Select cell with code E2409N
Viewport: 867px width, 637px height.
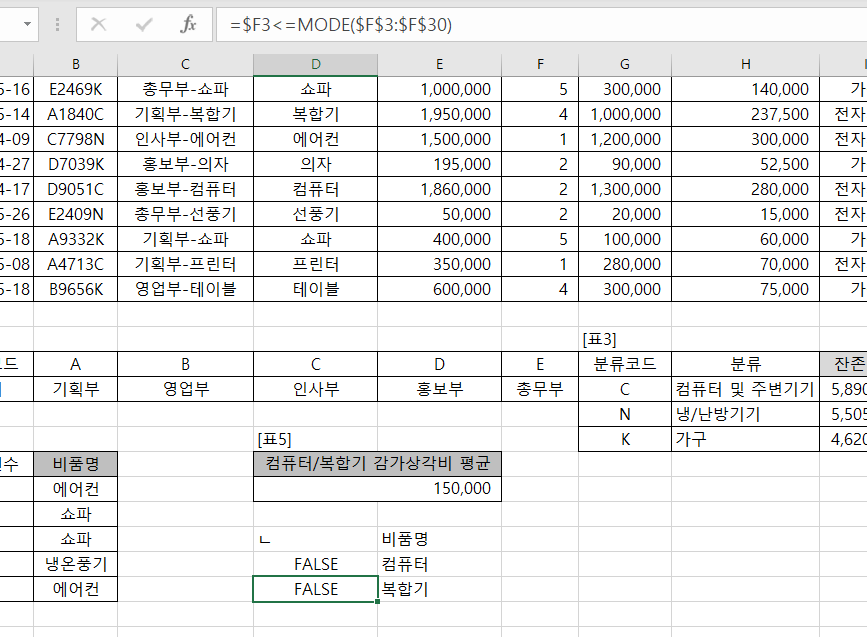tap(76, 214)
